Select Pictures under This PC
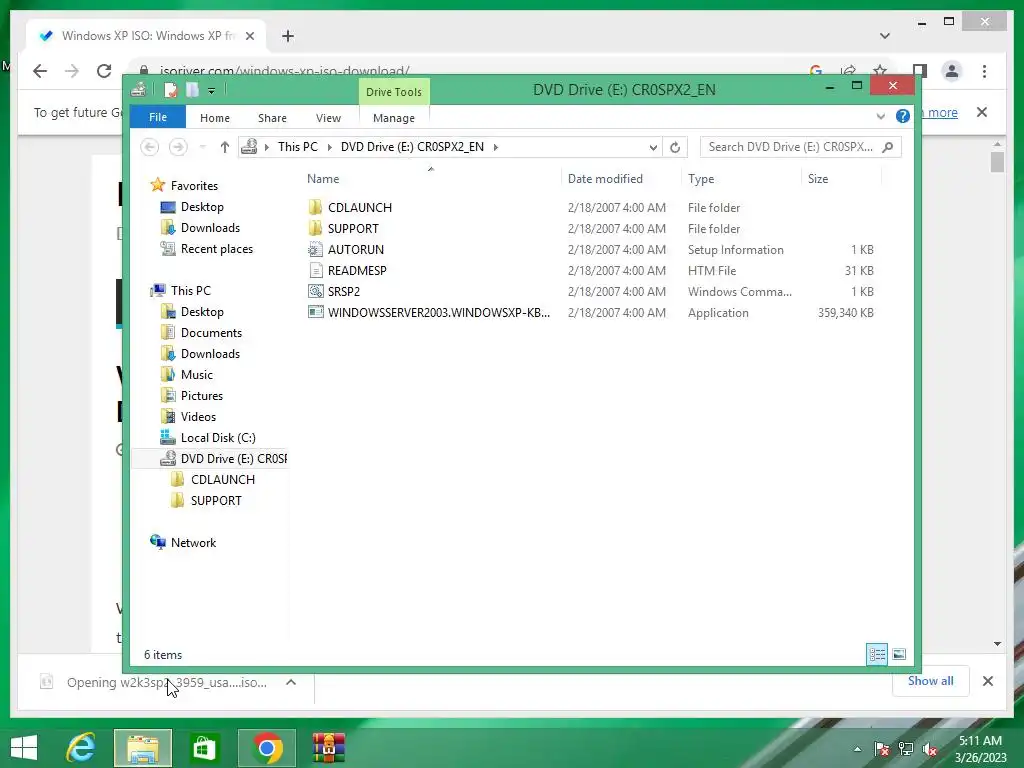 (x=191, y=396)
